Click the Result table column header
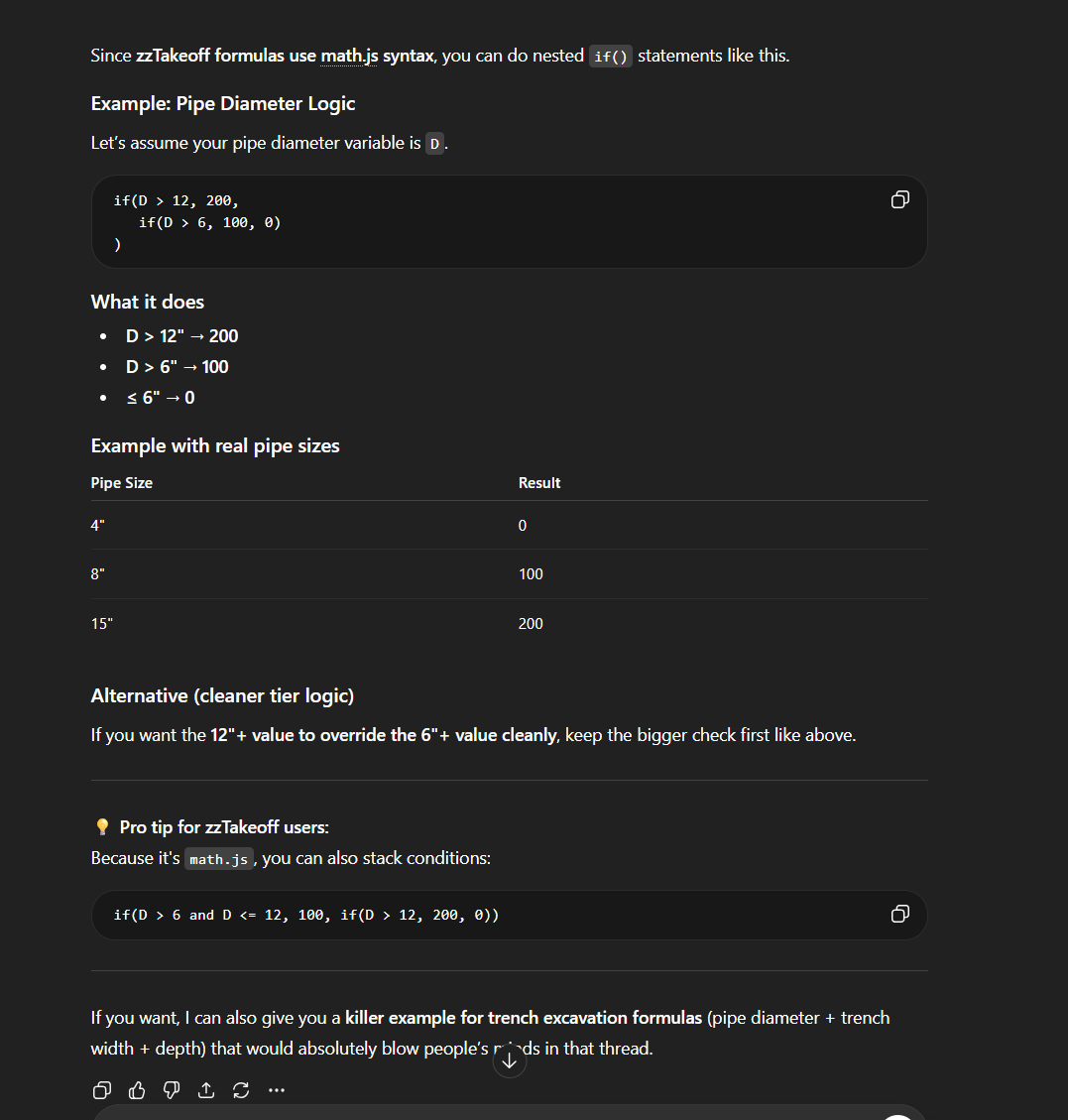The width and height of the screenshot is (1068, 1120). (x=539, y=483)
